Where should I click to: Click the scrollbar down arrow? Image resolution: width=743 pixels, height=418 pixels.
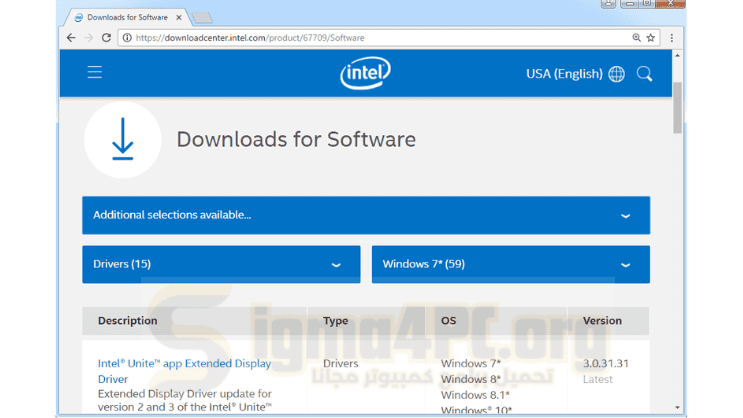[x=677, y=408]
